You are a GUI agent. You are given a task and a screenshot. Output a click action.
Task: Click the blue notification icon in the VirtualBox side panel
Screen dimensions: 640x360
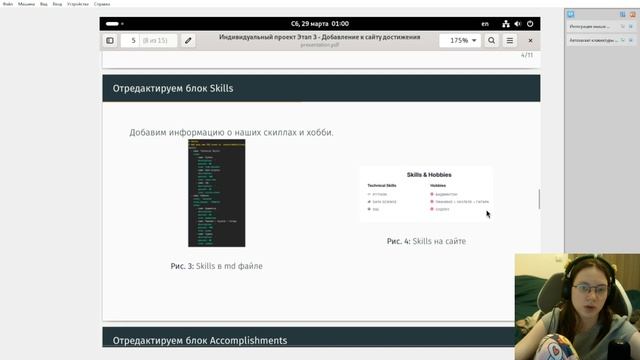click(x=570, y=14)
